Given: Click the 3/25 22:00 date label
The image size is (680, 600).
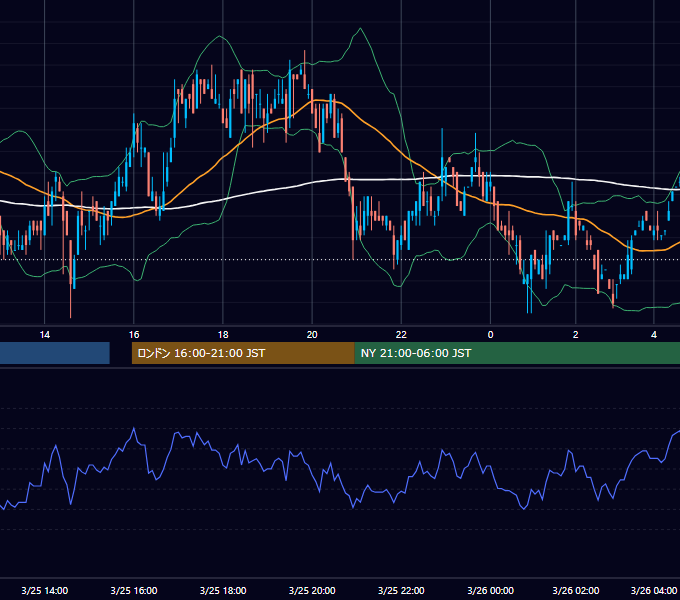Looking at the screenshot, I should point(401,590).
